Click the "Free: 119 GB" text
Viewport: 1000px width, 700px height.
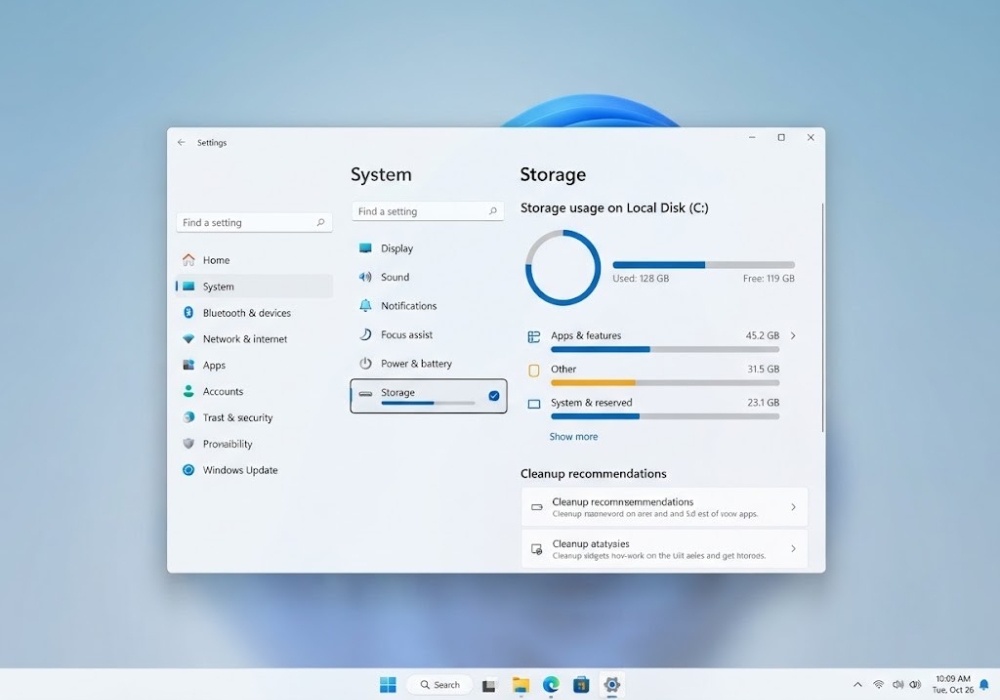768,279
